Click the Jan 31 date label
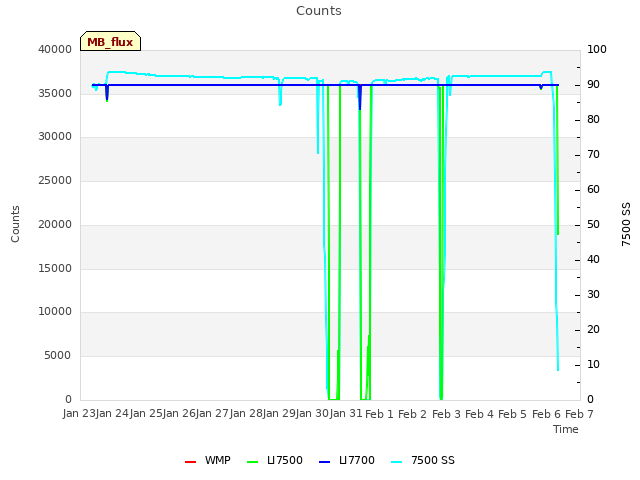This screenshot has width=640, height=480. click(346, 414)
